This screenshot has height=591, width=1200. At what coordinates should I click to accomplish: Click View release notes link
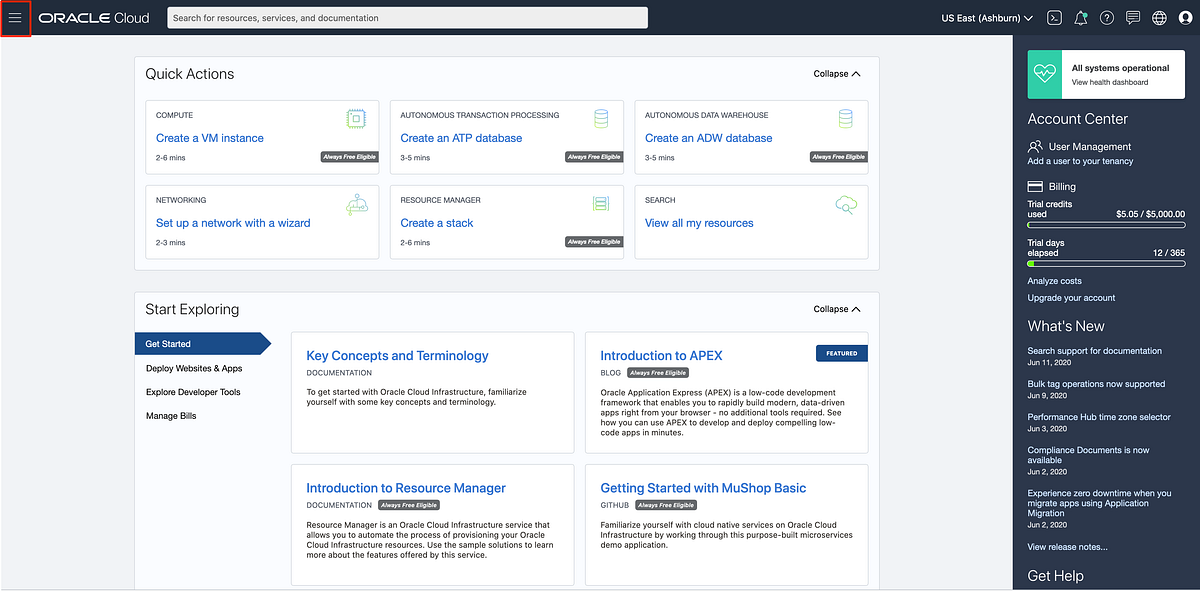1068,547
